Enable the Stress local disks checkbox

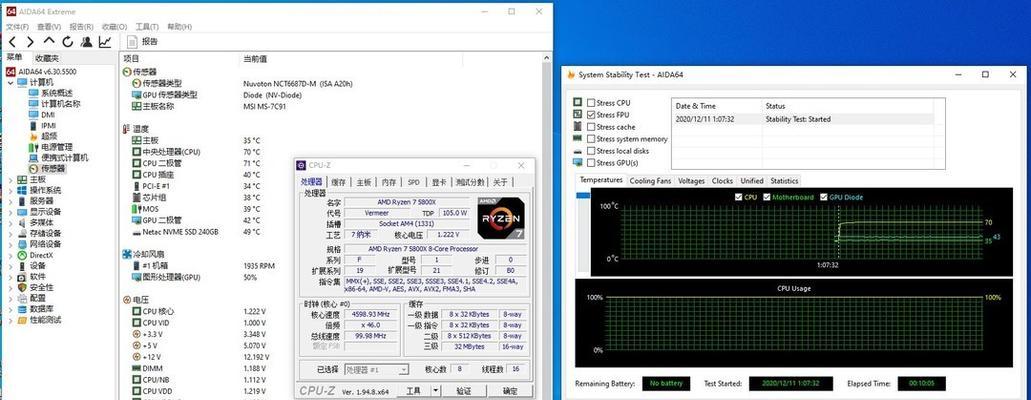(591, 151)
